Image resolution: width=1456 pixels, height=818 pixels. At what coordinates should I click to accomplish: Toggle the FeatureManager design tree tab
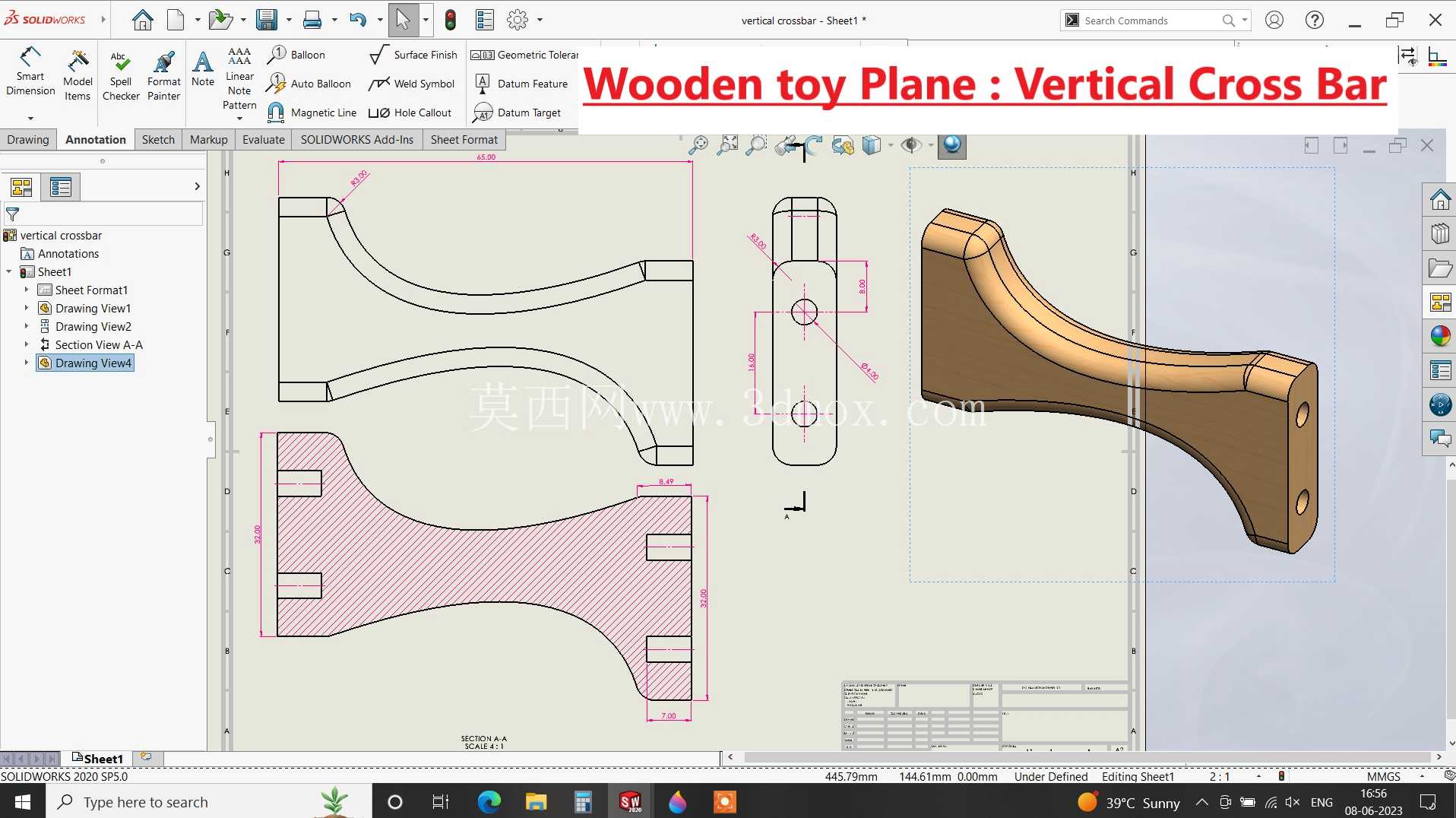(x=21, y=186)
